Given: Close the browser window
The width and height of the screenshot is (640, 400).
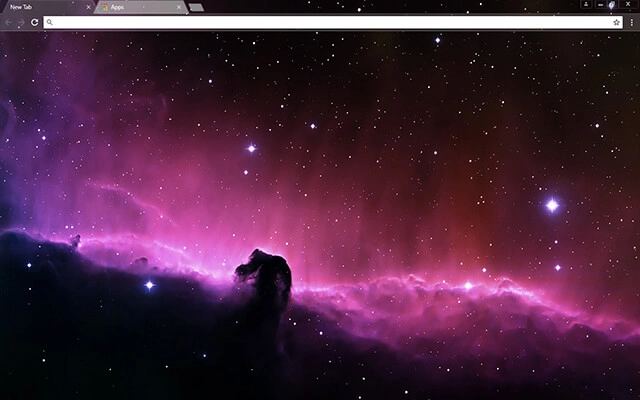Looking at the screenshot, I should pyautogui.click(x=628, y=4).
